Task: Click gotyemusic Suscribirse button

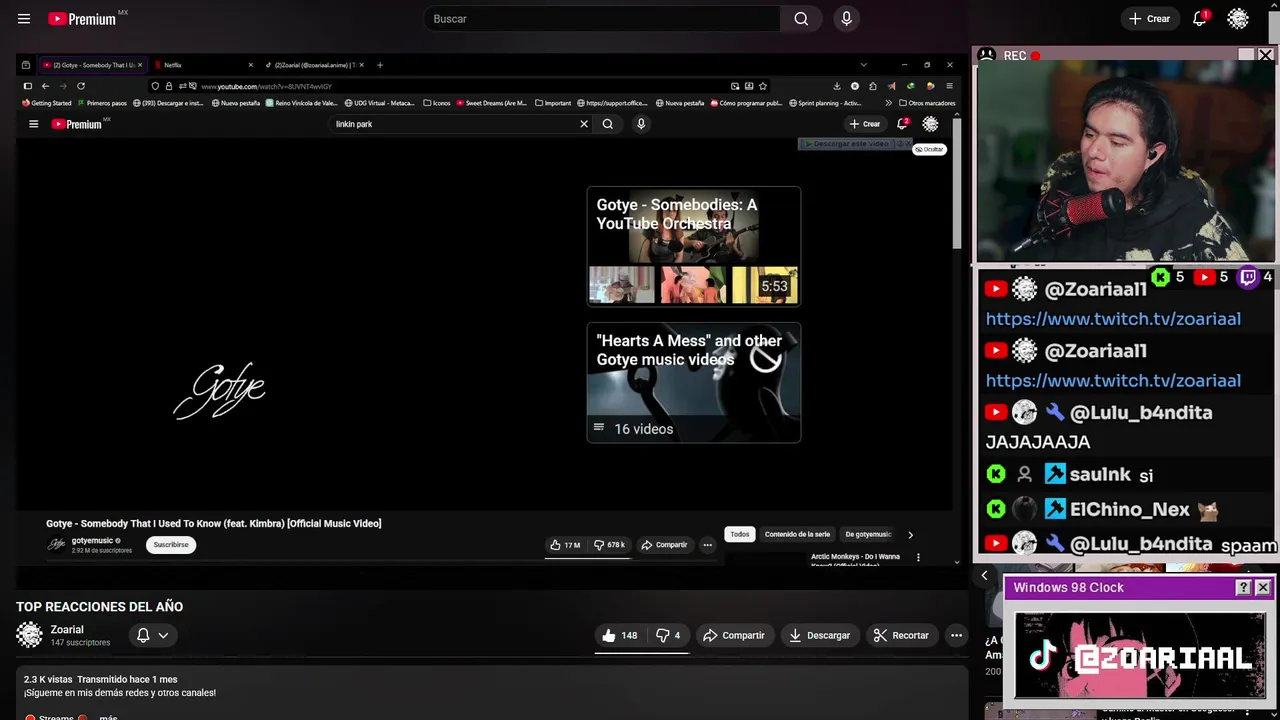Action: pos(171,545)
